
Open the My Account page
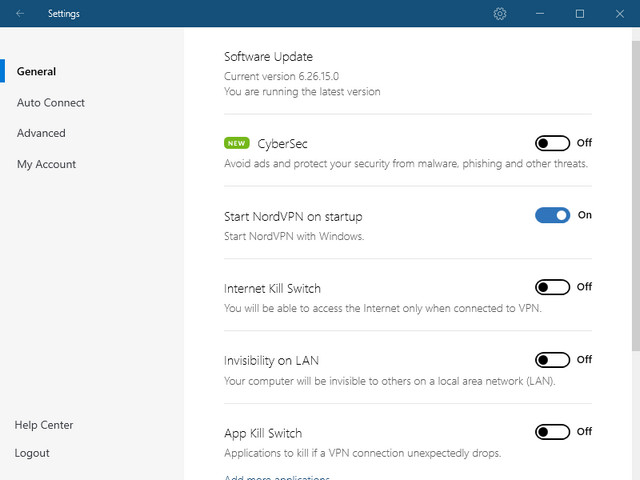(46, 164)
